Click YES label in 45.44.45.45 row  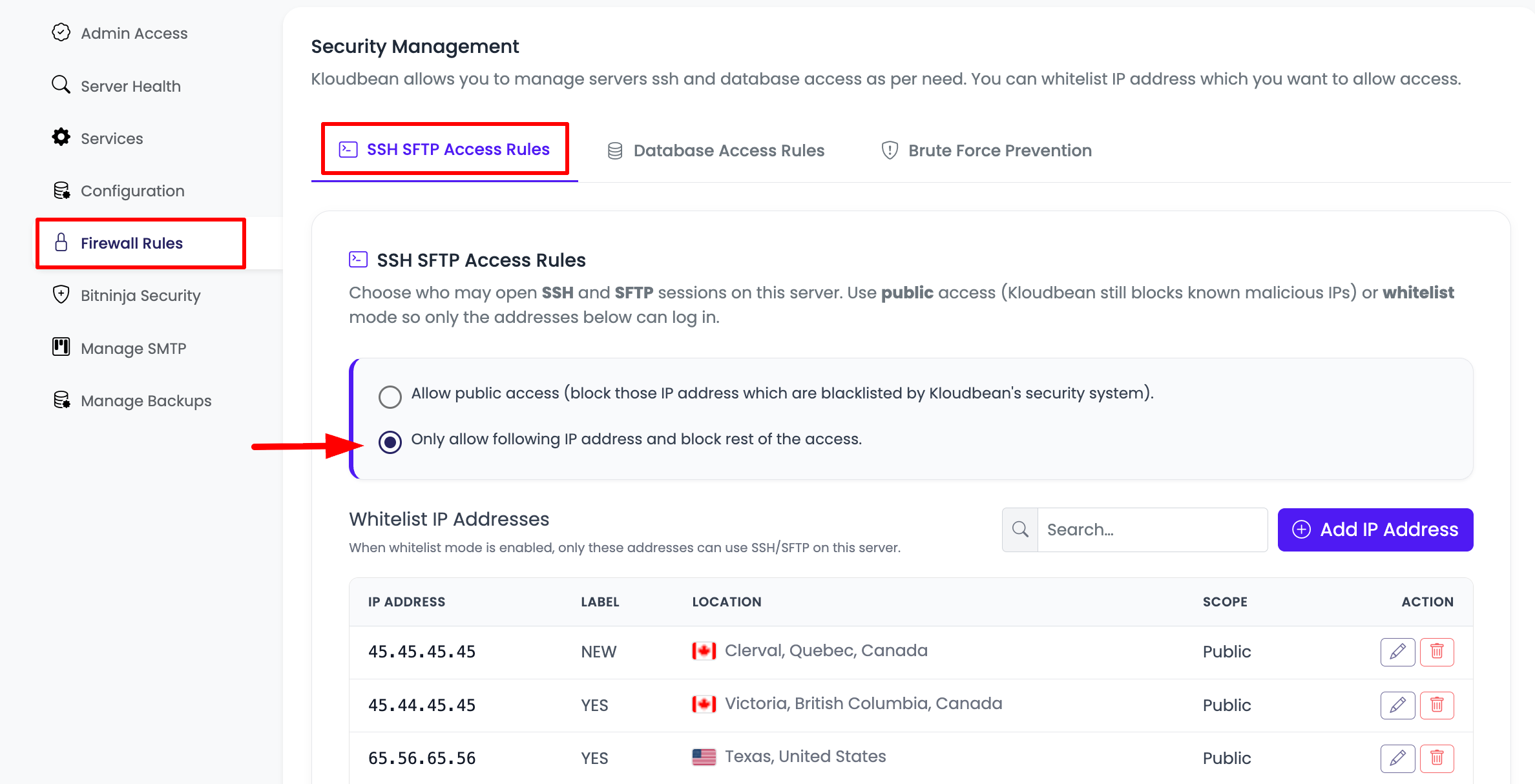click(594, 705)
